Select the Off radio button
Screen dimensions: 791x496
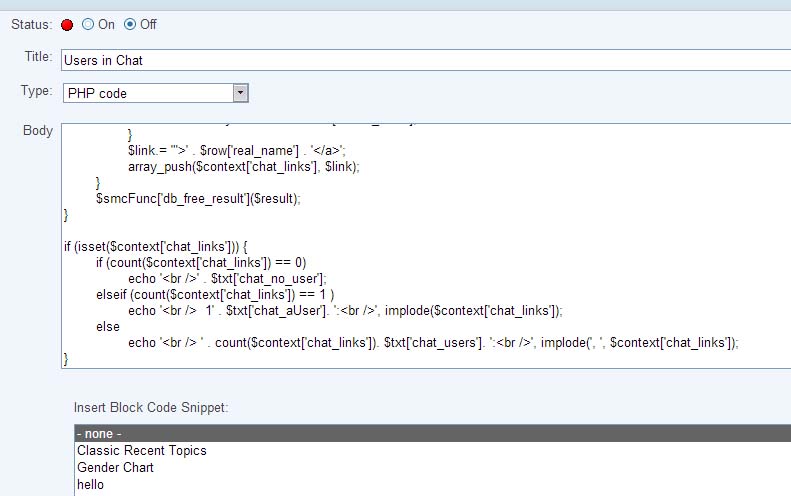pos(130,25)
